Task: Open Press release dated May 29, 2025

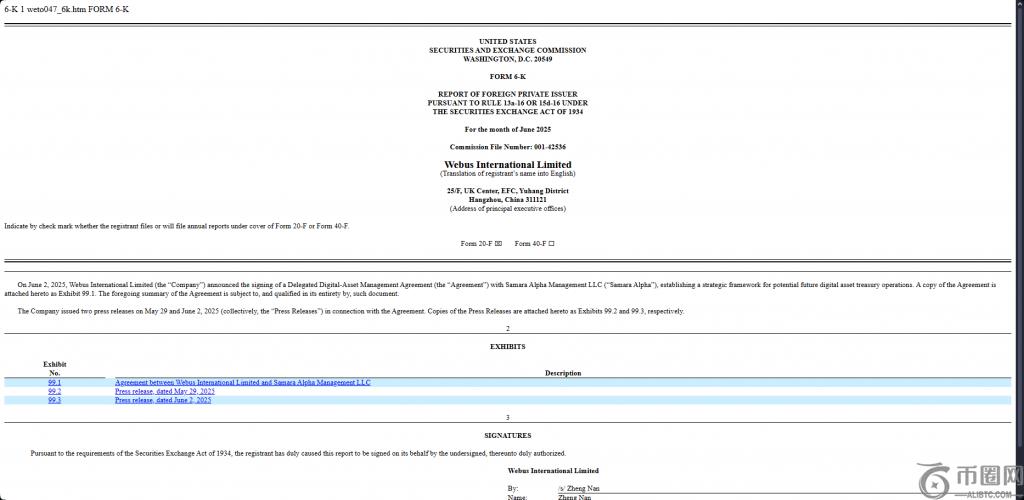Action: coord(165,392)
